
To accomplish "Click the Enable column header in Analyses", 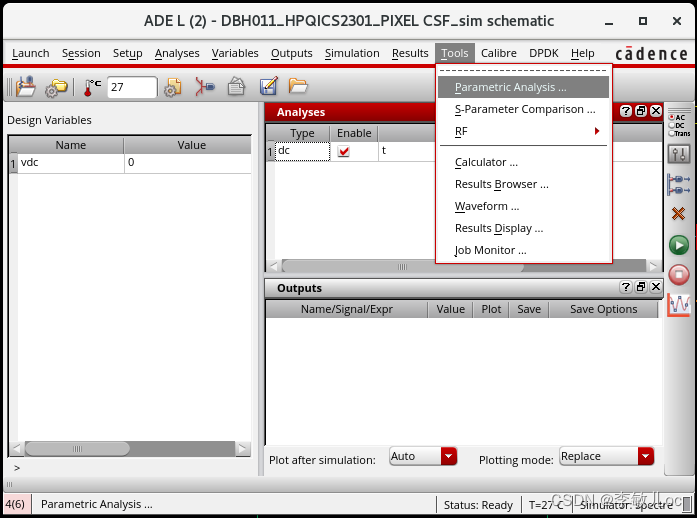I will [x=354, y=133].
